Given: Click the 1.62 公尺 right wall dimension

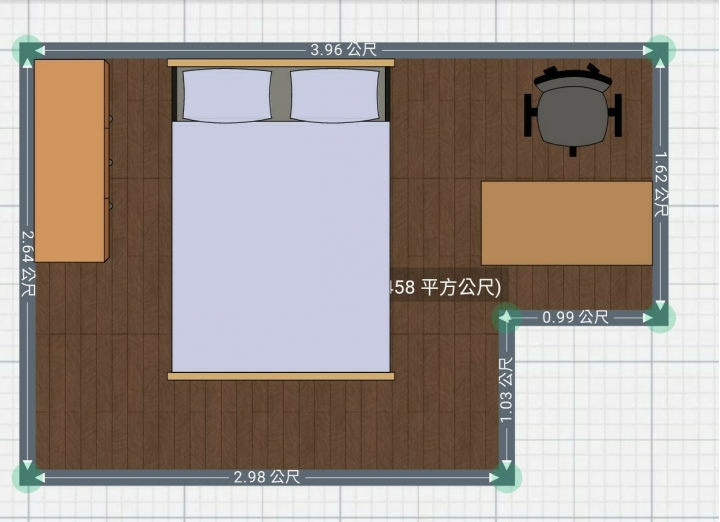Looking at the screenshot, I should (660, 184).
